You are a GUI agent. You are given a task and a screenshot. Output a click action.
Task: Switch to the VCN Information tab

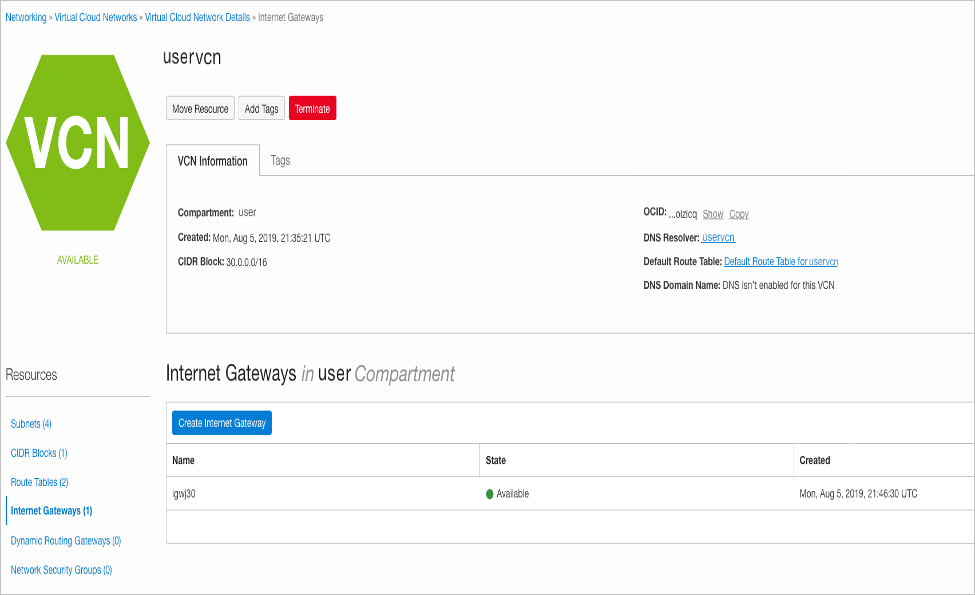(212, 161)
